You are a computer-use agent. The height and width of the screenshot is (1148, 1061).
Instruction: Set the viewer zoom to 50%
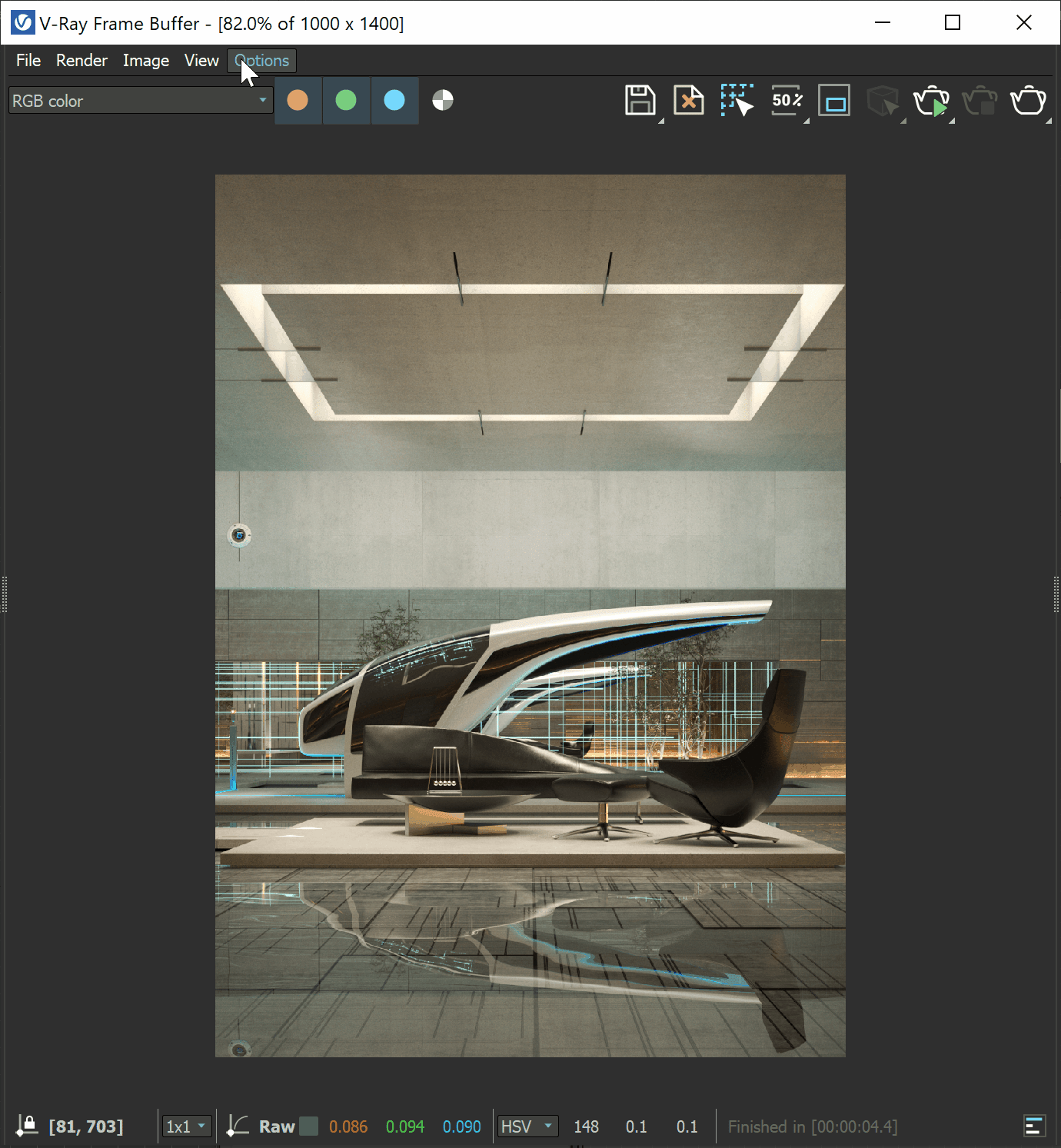(785, 100)
